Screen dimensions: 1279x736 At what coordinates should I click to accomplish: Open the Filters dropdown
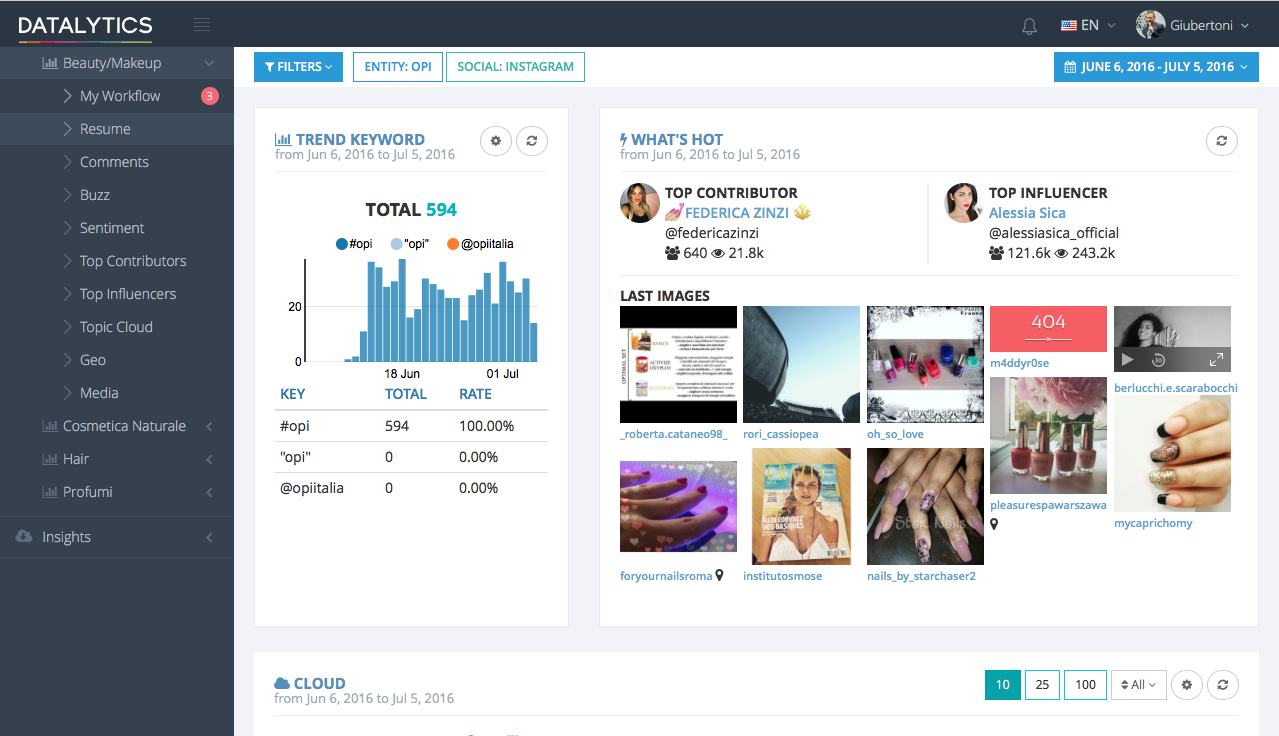298,67
